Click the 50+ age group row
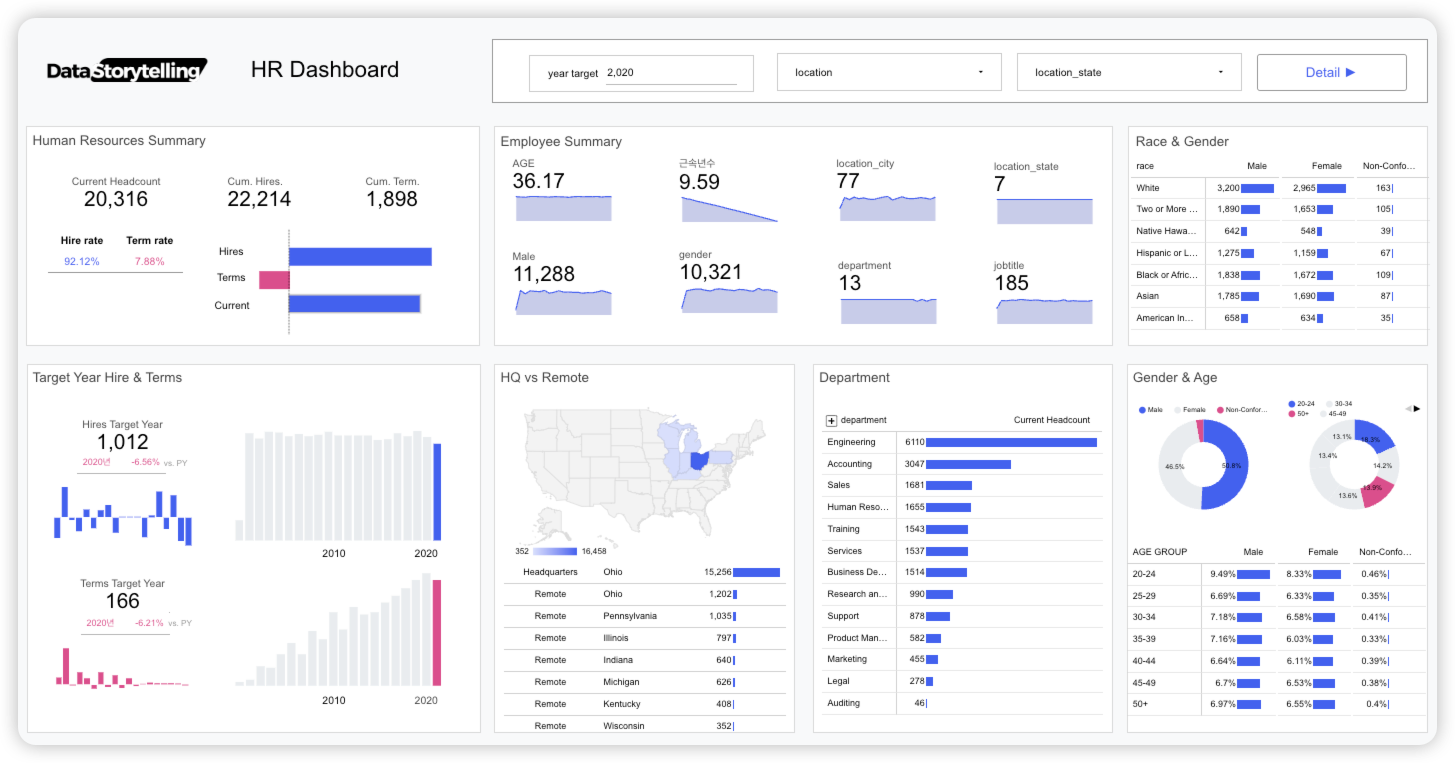 pyautogui.click(x=1279, y=705)
